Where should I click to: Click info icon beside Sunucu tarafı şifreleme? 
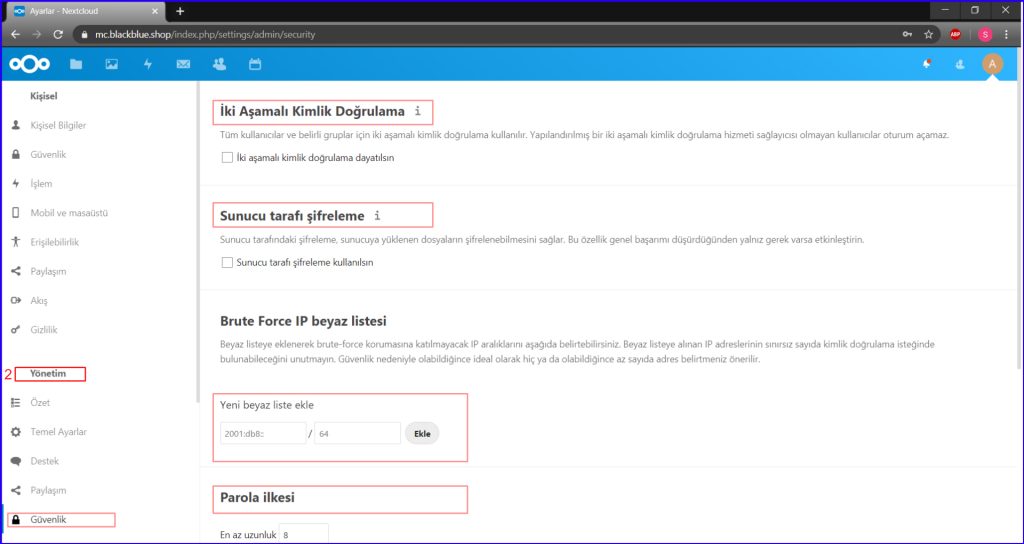pyautogui.click(x=377, y=216)
